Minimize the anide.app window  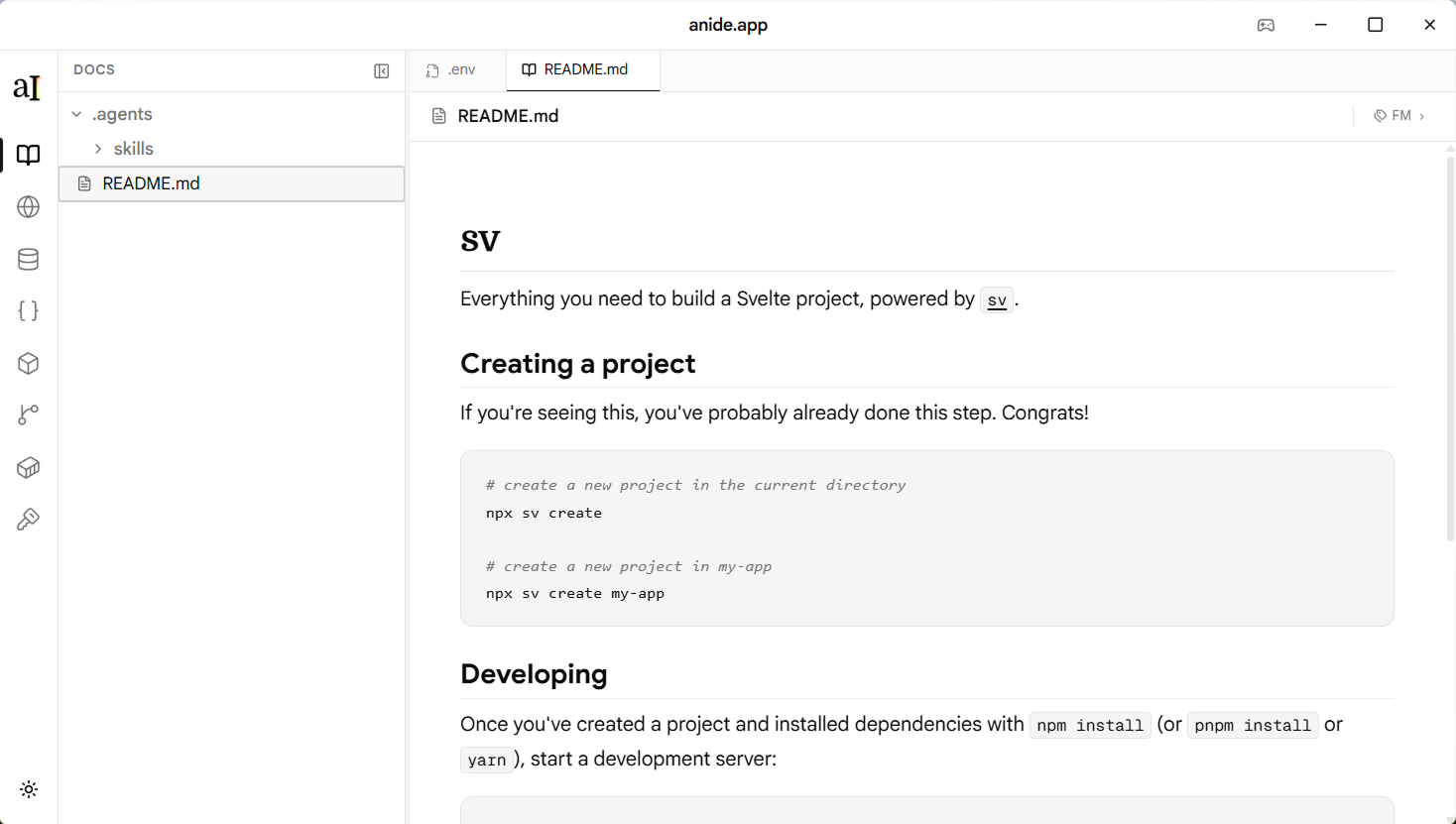pos(1320,25)
